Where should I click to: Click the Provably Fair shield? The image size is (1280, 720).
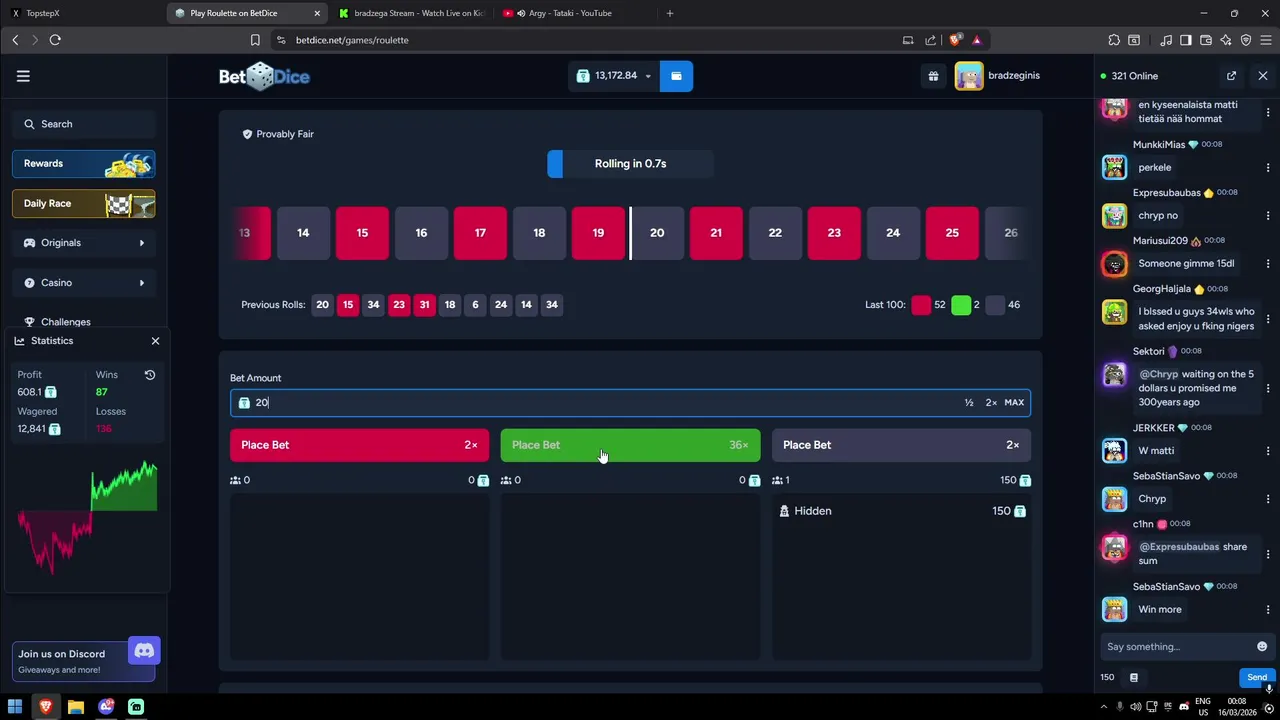pos(247,134)
